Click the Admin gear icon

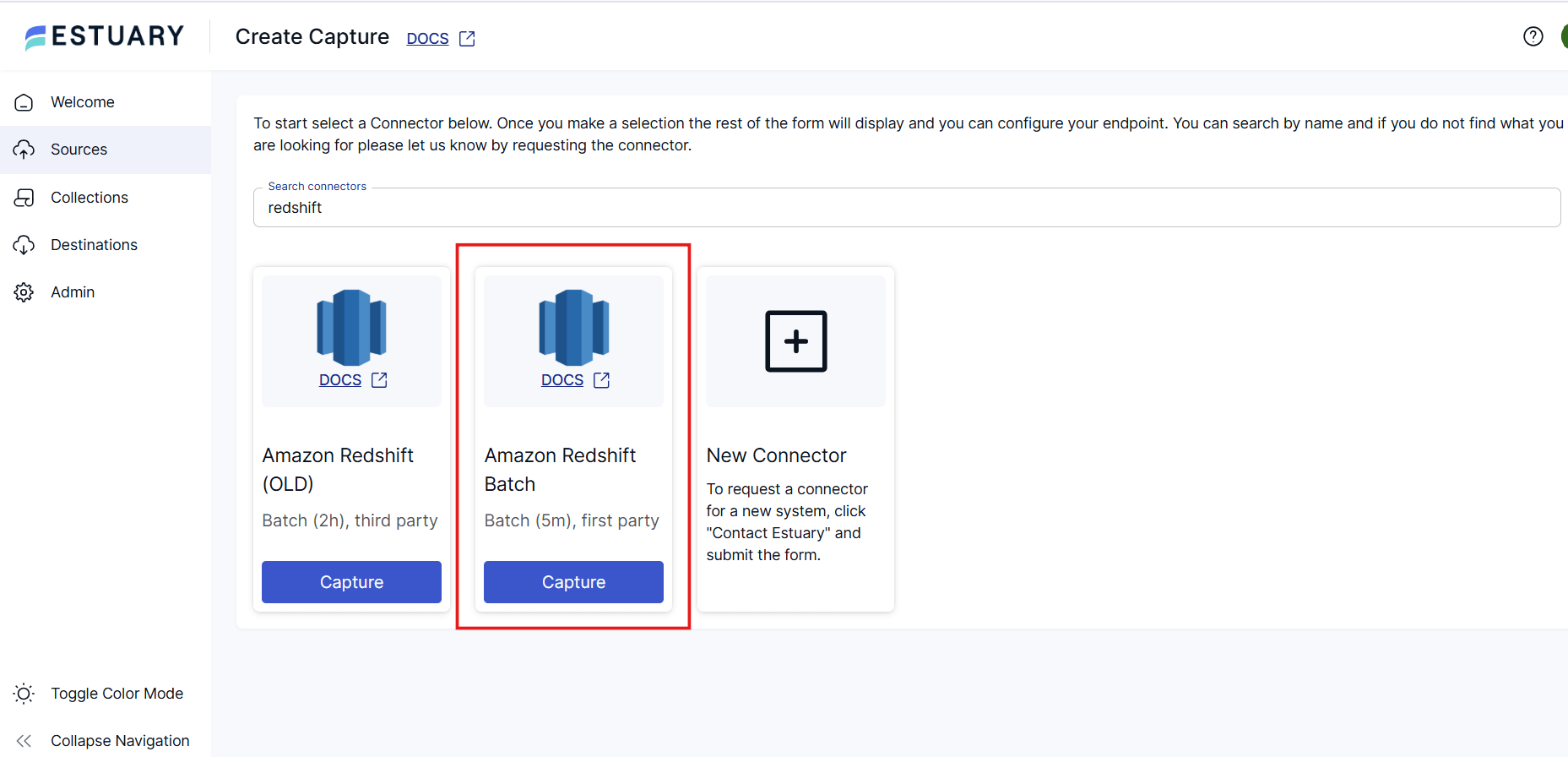click(x=24, y=292)
